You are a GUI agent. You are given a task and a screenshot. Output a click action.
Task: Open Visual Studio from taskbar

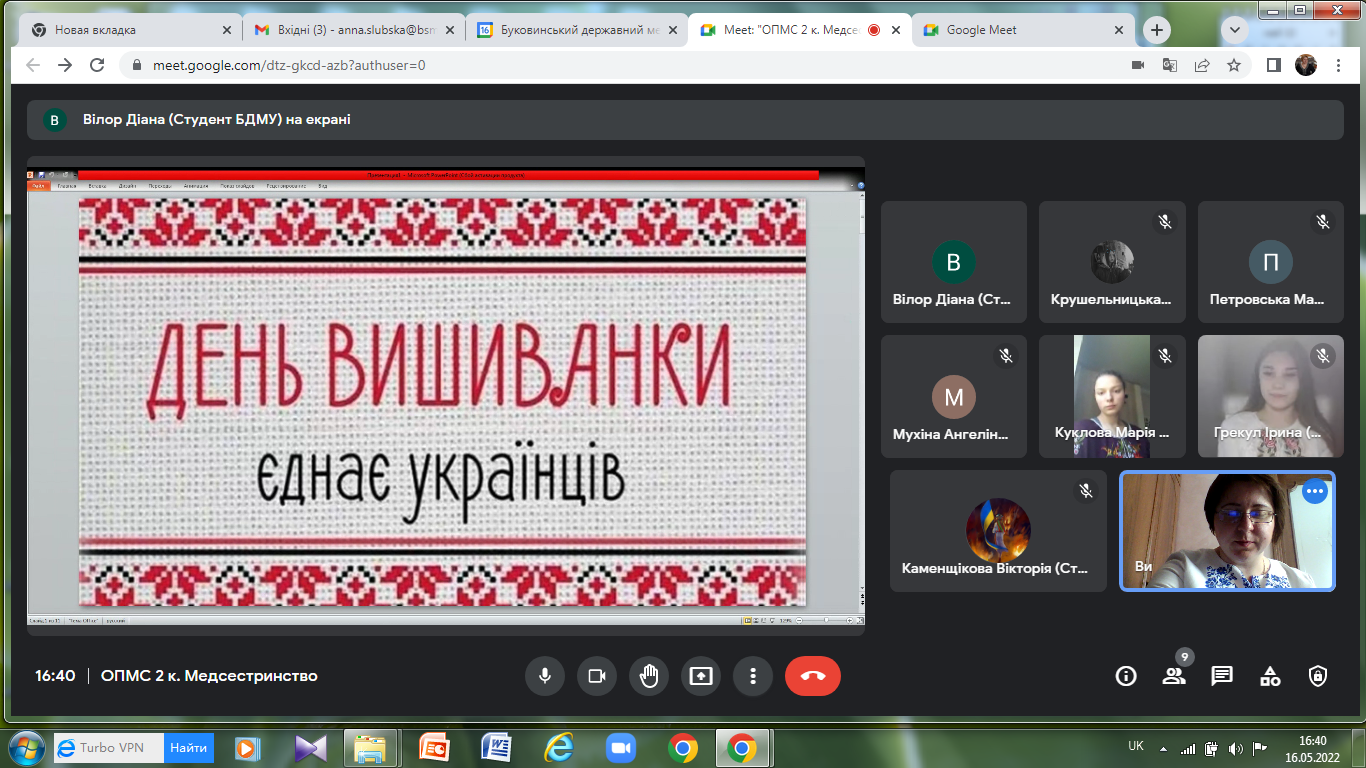point(311,748)
